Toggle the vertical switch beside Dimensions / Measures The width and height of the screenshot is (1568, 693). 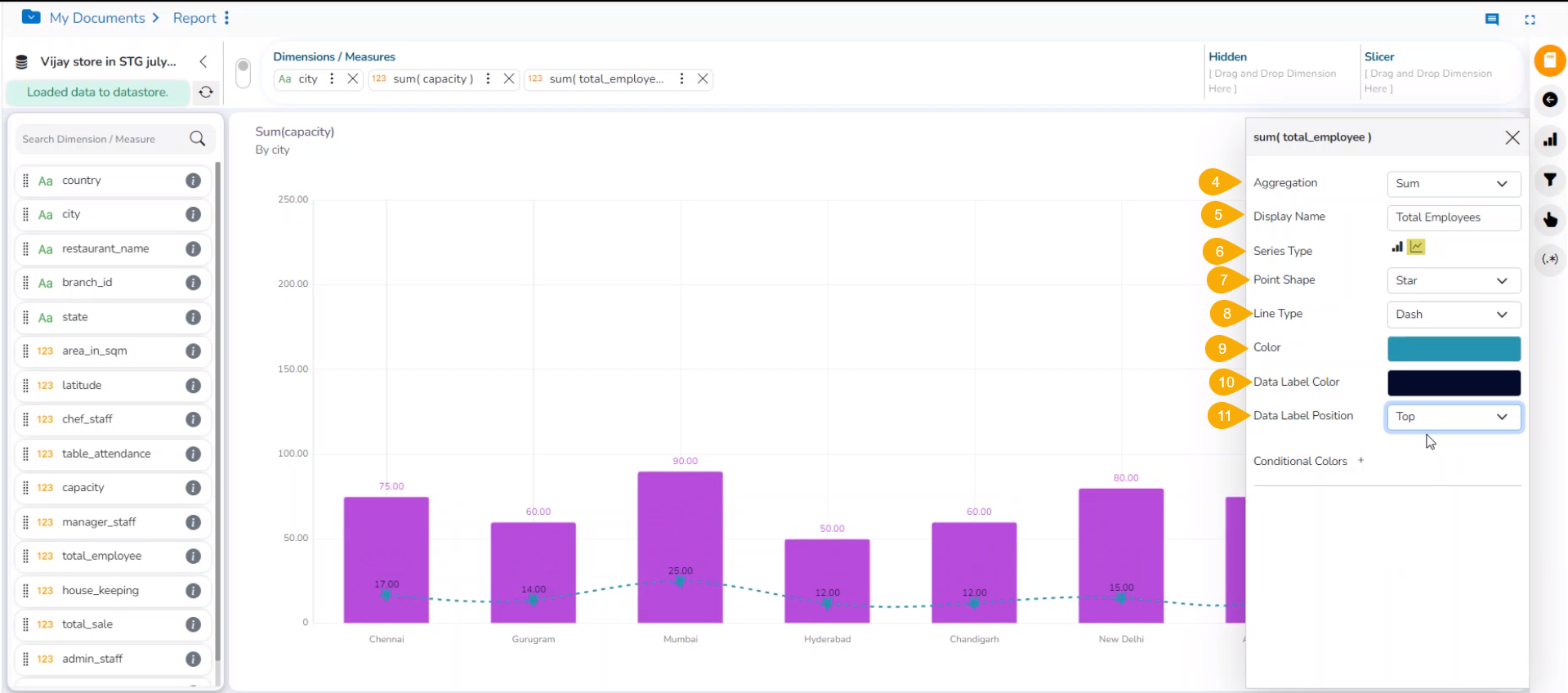[x=243, y=73]
